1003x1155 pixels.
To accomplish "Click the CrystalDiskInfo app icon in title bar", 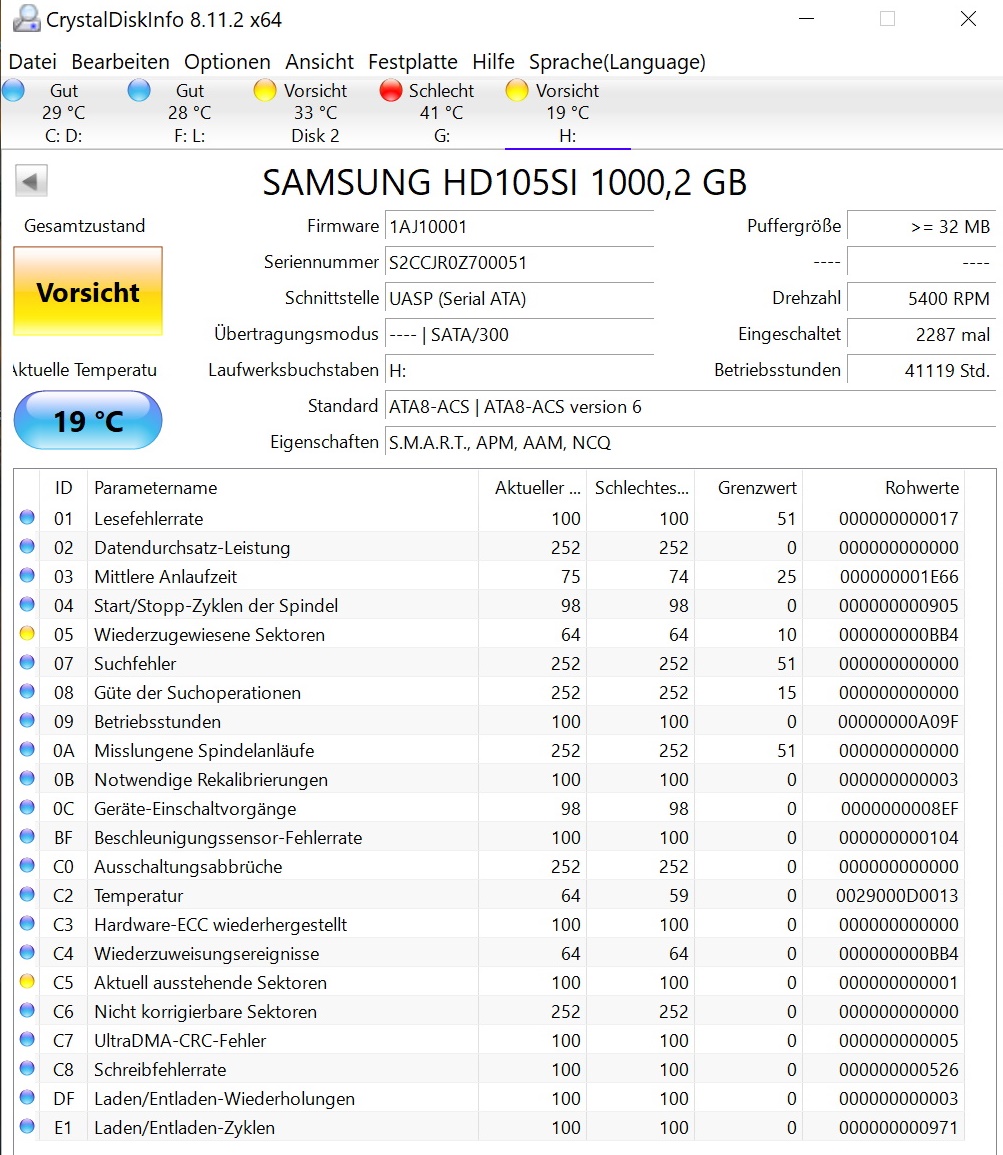I will tap(27, 18).
